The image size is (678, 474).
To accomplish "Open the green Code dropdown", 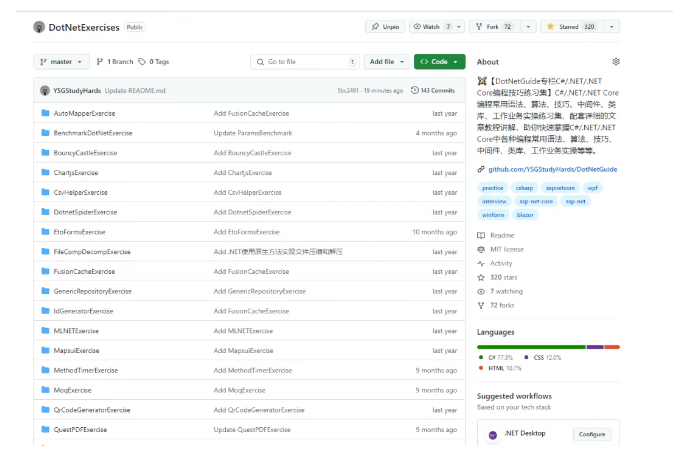I will click(439, 62).
